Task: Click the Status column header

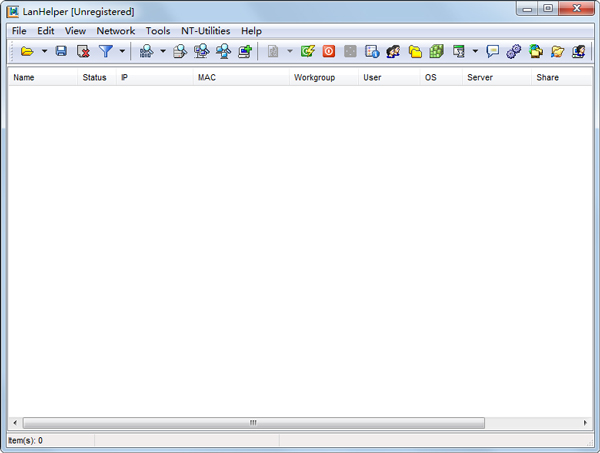Action: click(x=94, y=77)
